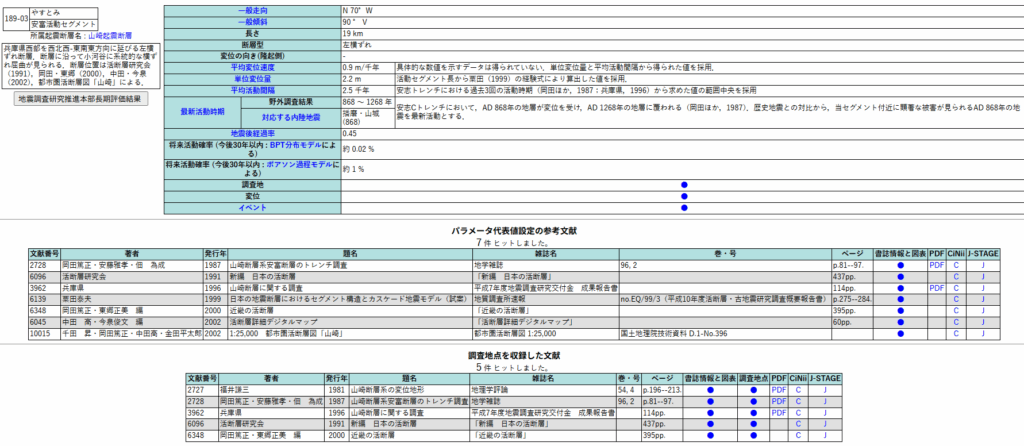Click the 書誌情報と図表 dot for reference 2727
This screenshot has height=446, width=1024.
coord(708,391)
